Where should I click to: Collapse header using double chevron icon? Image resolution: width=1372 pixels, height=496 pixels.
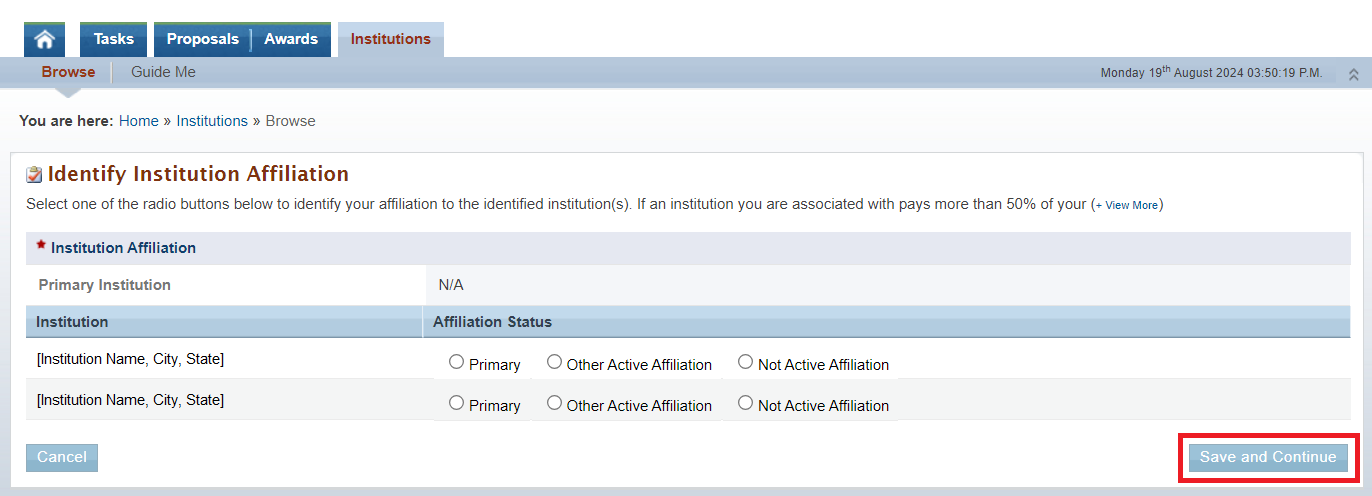[x=1354, y=74]
